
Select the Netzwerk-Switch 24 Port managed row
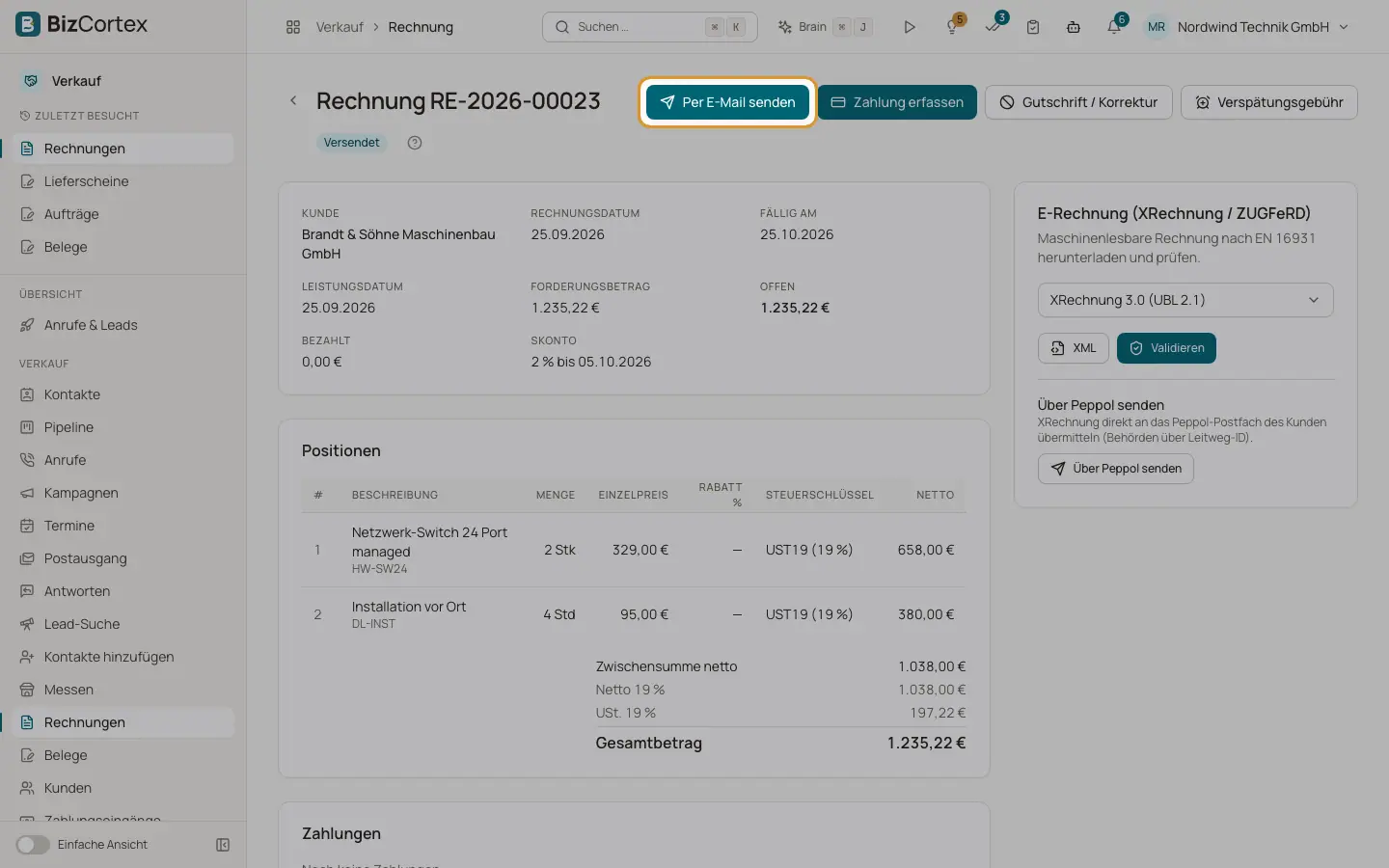tap(634, 550)
